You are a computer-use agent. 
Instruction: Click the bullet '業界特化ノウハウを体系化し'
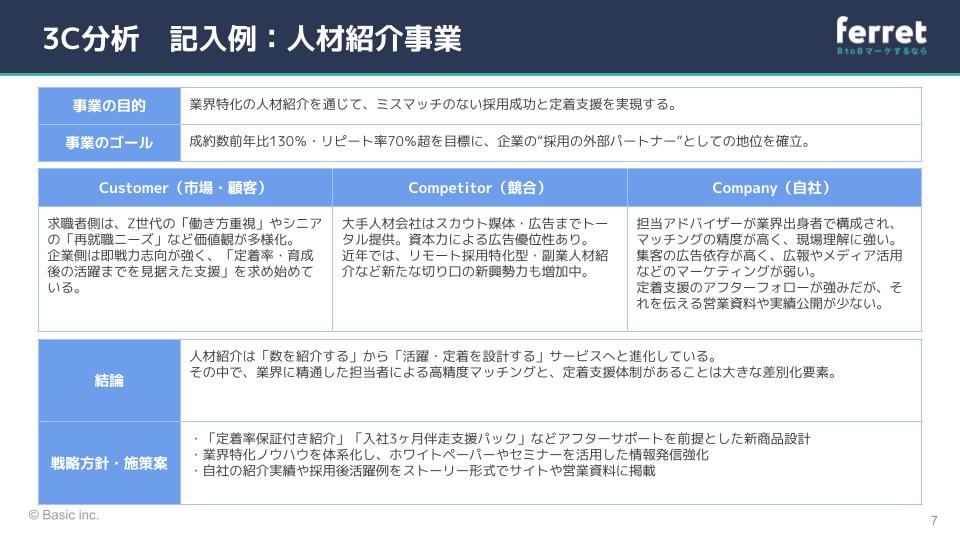coord(449,454)
